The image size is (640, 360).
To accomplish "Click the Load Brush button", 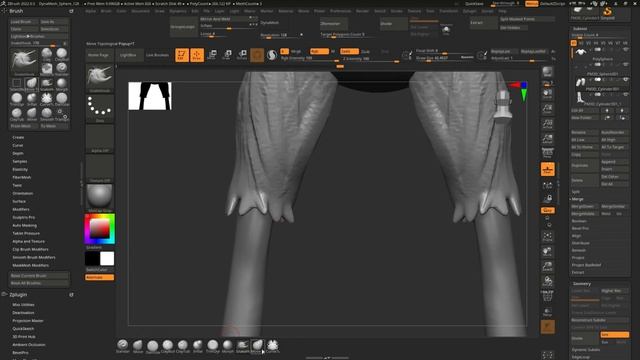I will pos(24,22).
